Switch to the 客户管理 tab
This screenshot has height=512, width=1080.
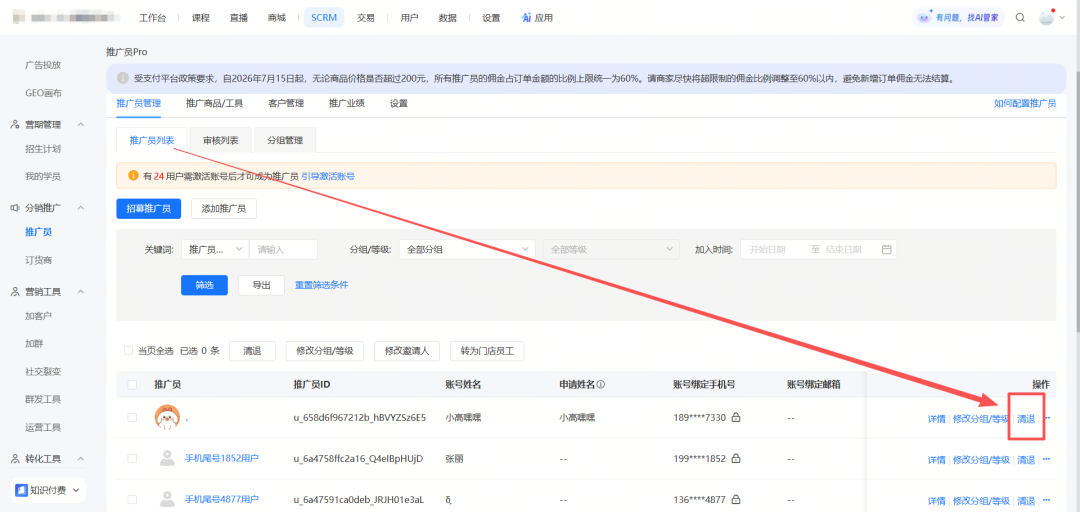click(x=286, y=103)
